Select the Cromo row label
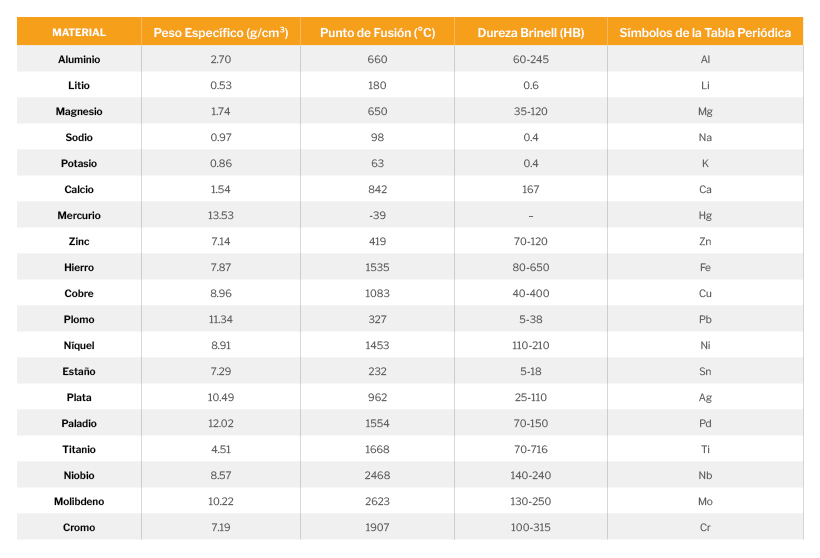820x558 pixels. [x=79, y=528]
